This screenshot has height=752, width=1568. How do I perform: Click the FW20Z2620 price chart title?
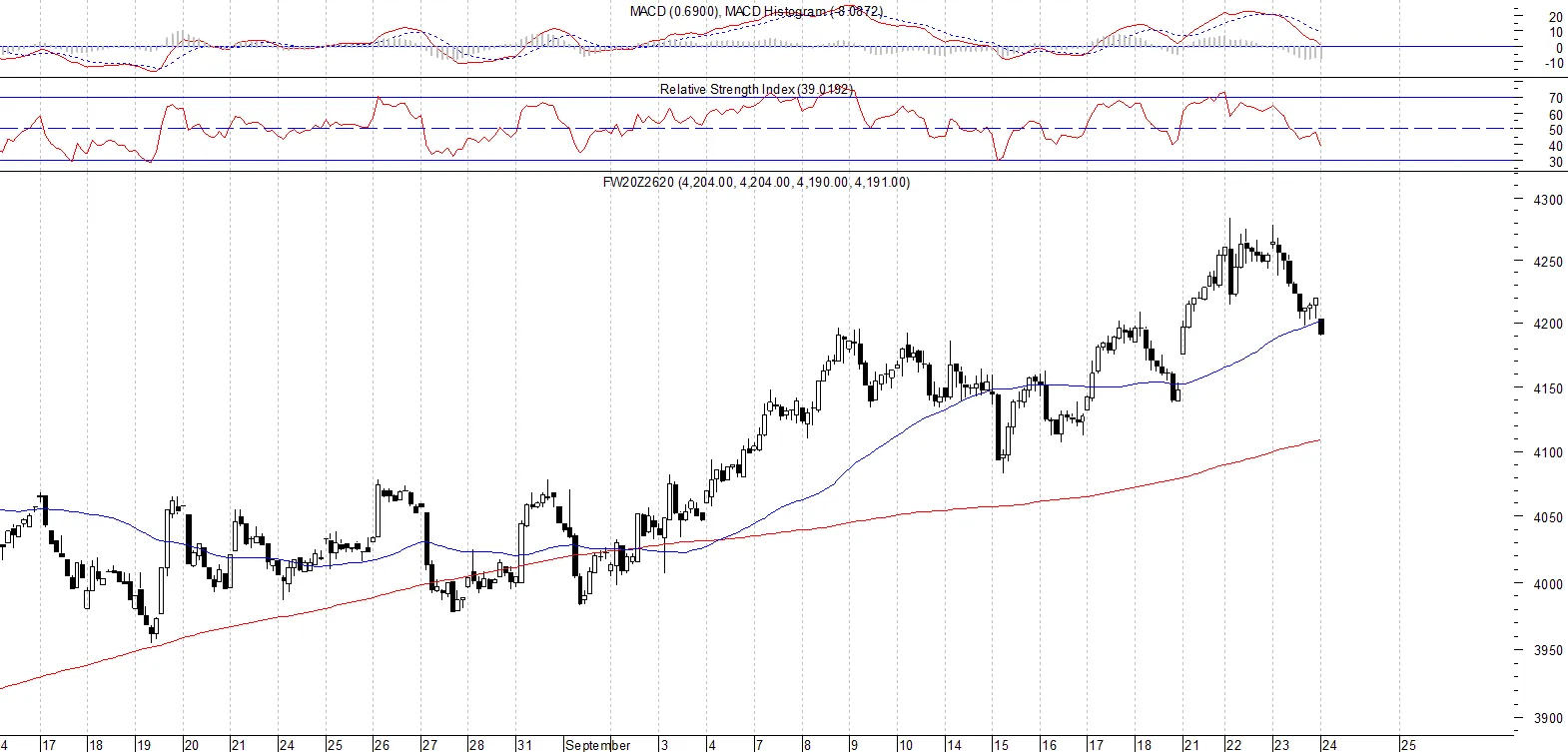[x=756, y=182]
